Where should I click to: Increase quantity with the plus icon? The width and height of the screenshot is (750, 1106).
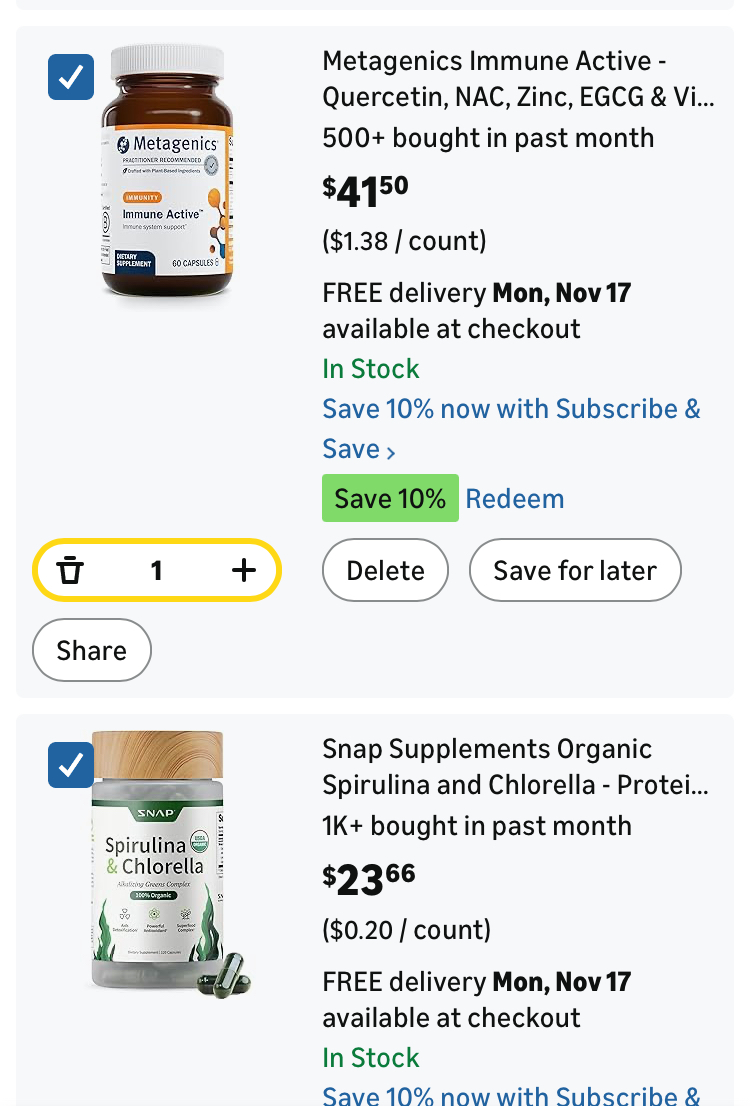pos(244,570)
